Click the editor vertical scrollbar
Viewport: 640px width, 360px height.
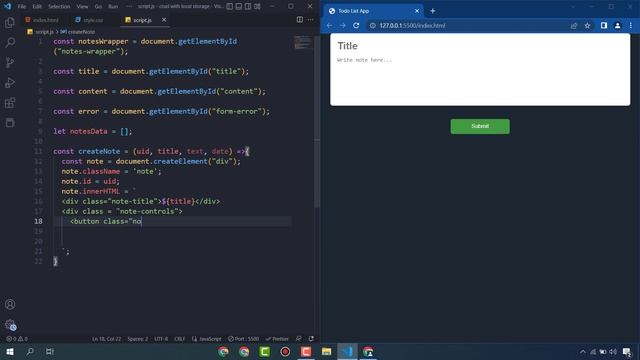click(x=317, y=122)
